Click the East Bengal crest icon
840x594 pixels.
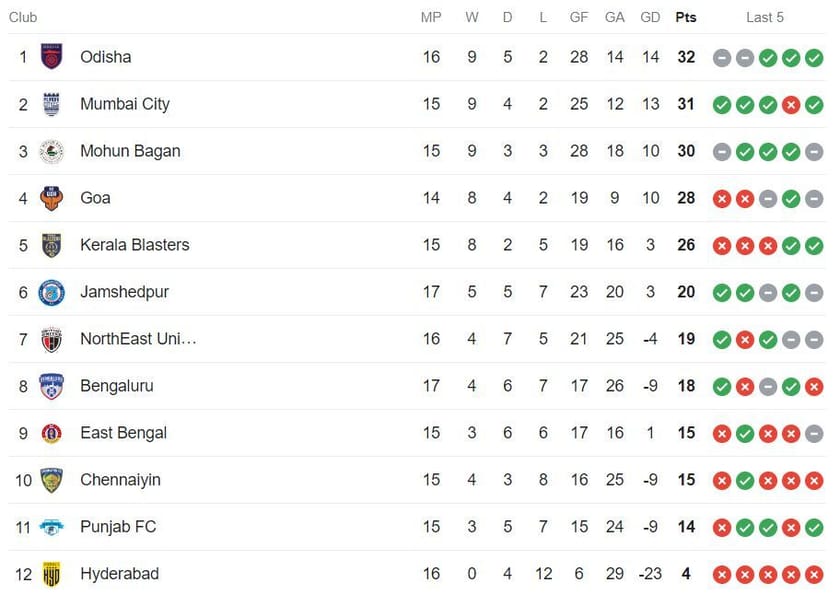point(51,433)
